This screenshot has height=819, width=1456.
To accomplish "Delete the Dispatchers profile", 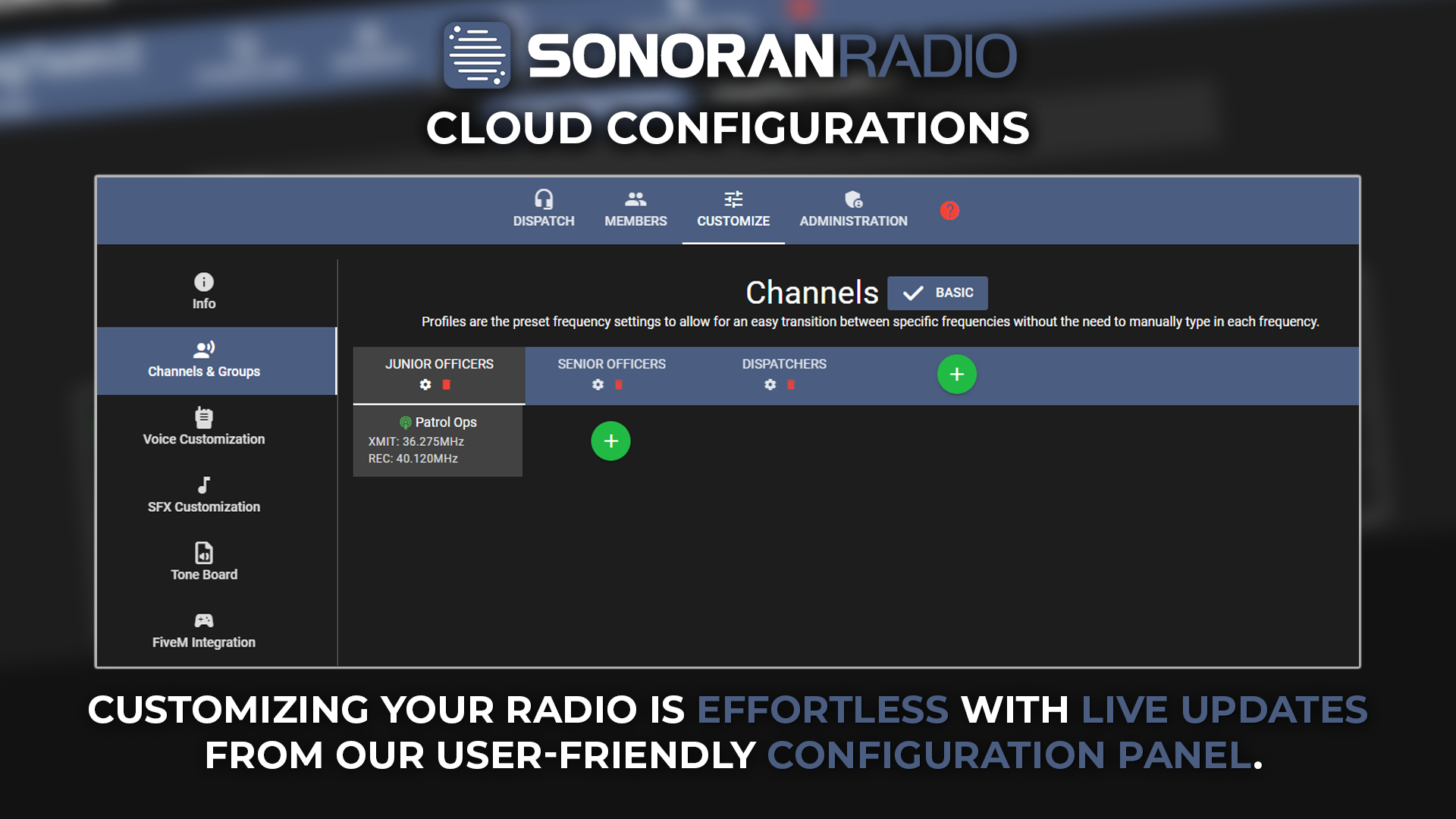I will pyautogui.click(x=791, y=384).
